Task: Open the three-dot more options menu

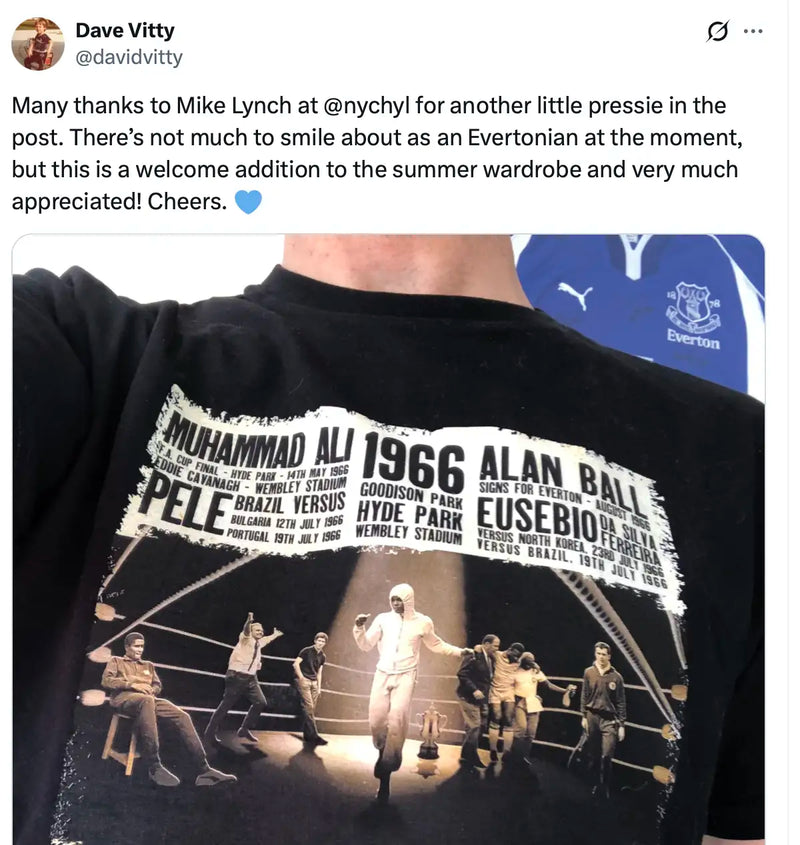Action: 753,31
